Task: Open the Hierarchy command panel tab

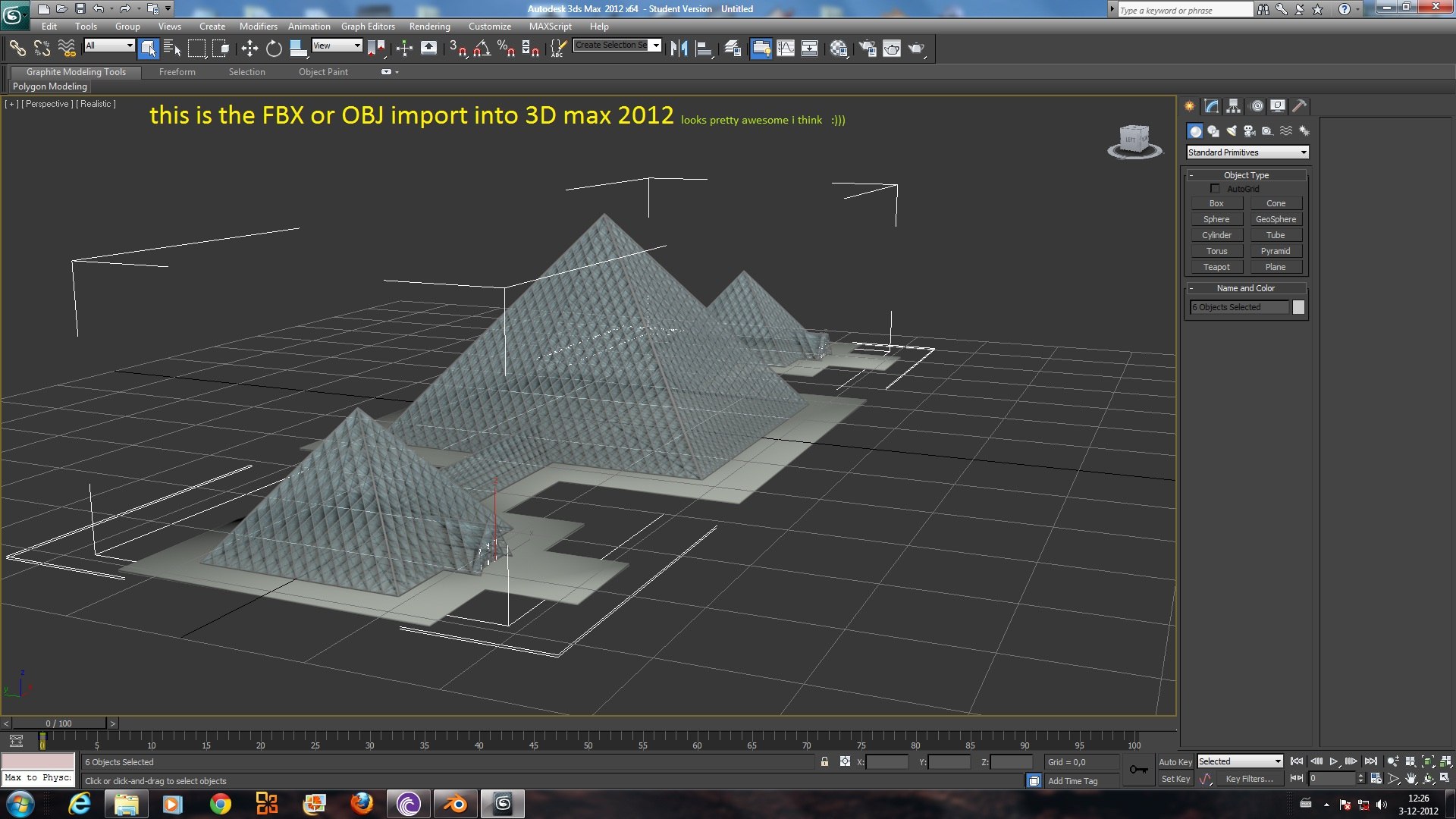Action: (x=1234, y=106)
